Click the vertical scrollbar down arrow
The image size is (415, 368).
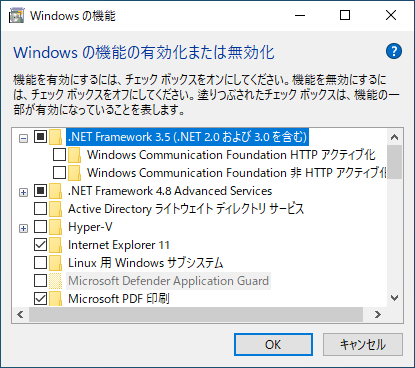click(395, 298)
